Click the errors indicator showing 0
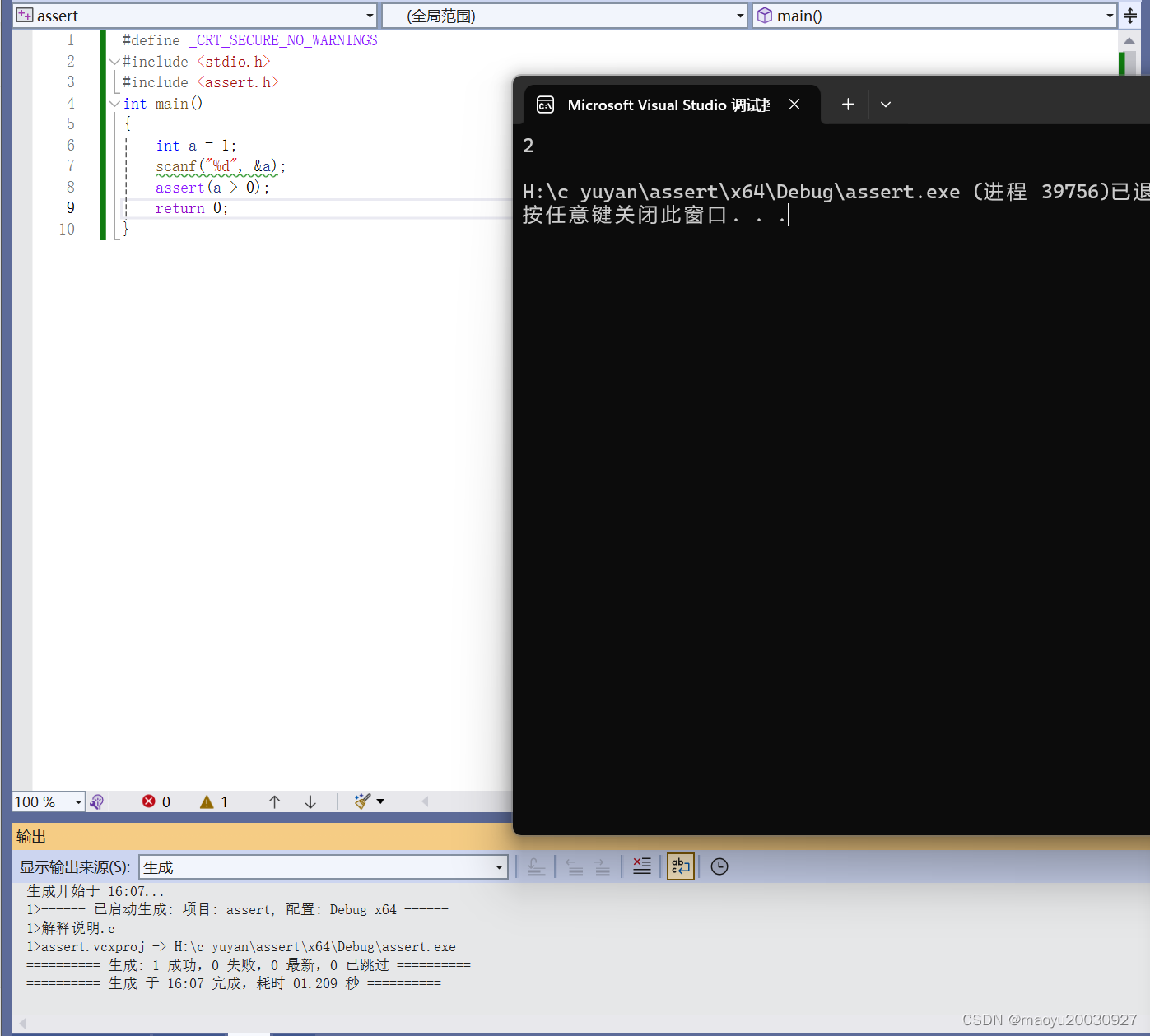Viewport: 1150px width, 1036px height. click(x=156, y=801)
